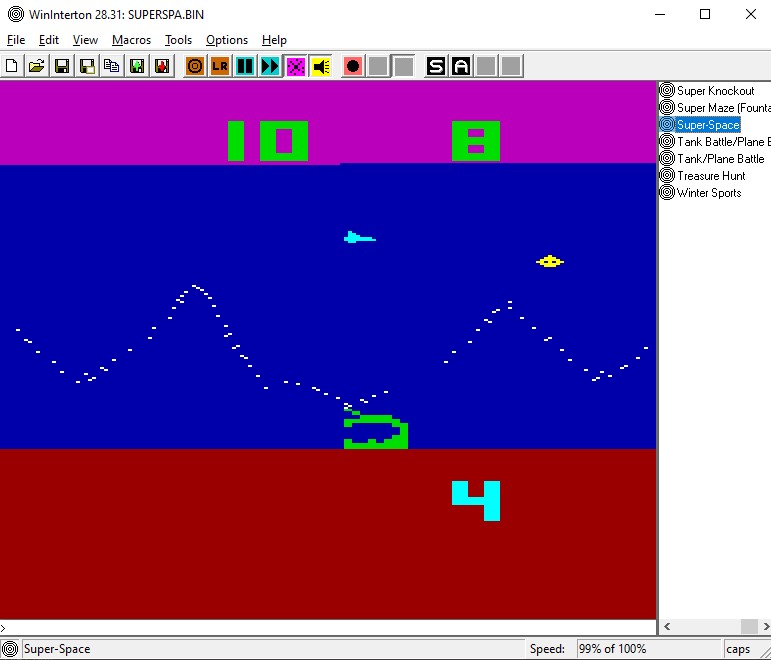Select Treasure Hunt in the game list

point(711,176)
